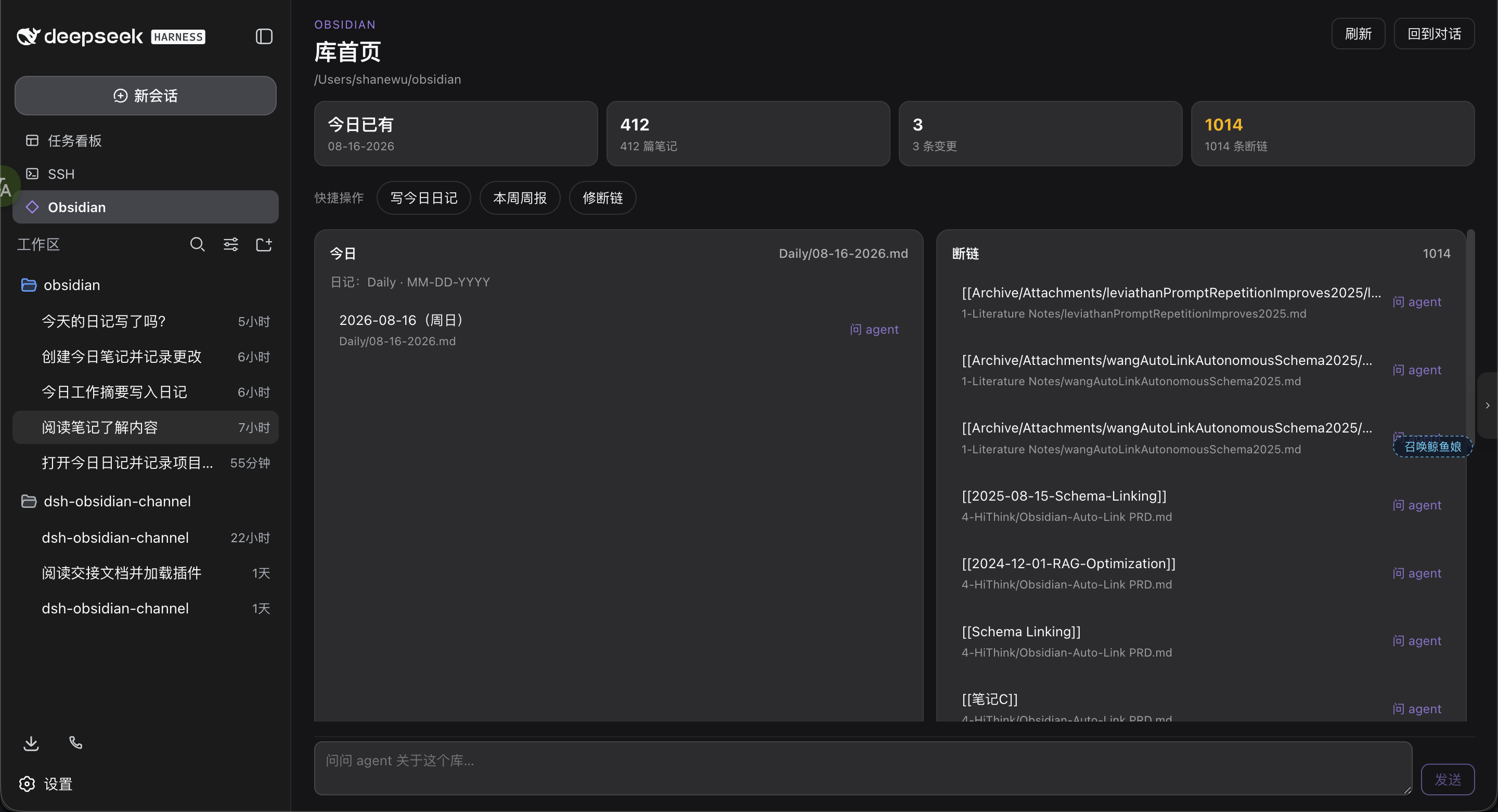Open session 今天的日记写了吗?
This screenshot has width=1498, height=812.
click(x=146, y=321)
